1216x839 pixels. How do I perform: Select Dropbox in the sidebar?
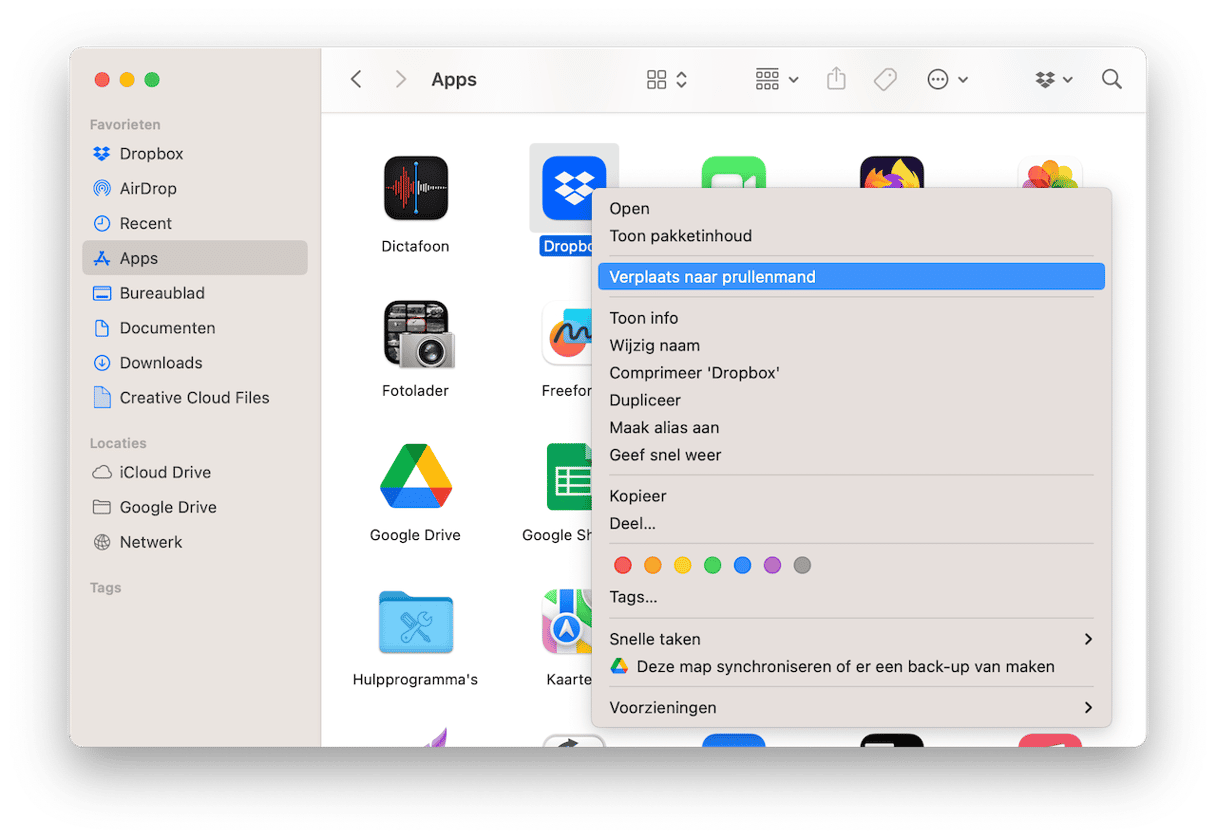click(x=195, y=154)
